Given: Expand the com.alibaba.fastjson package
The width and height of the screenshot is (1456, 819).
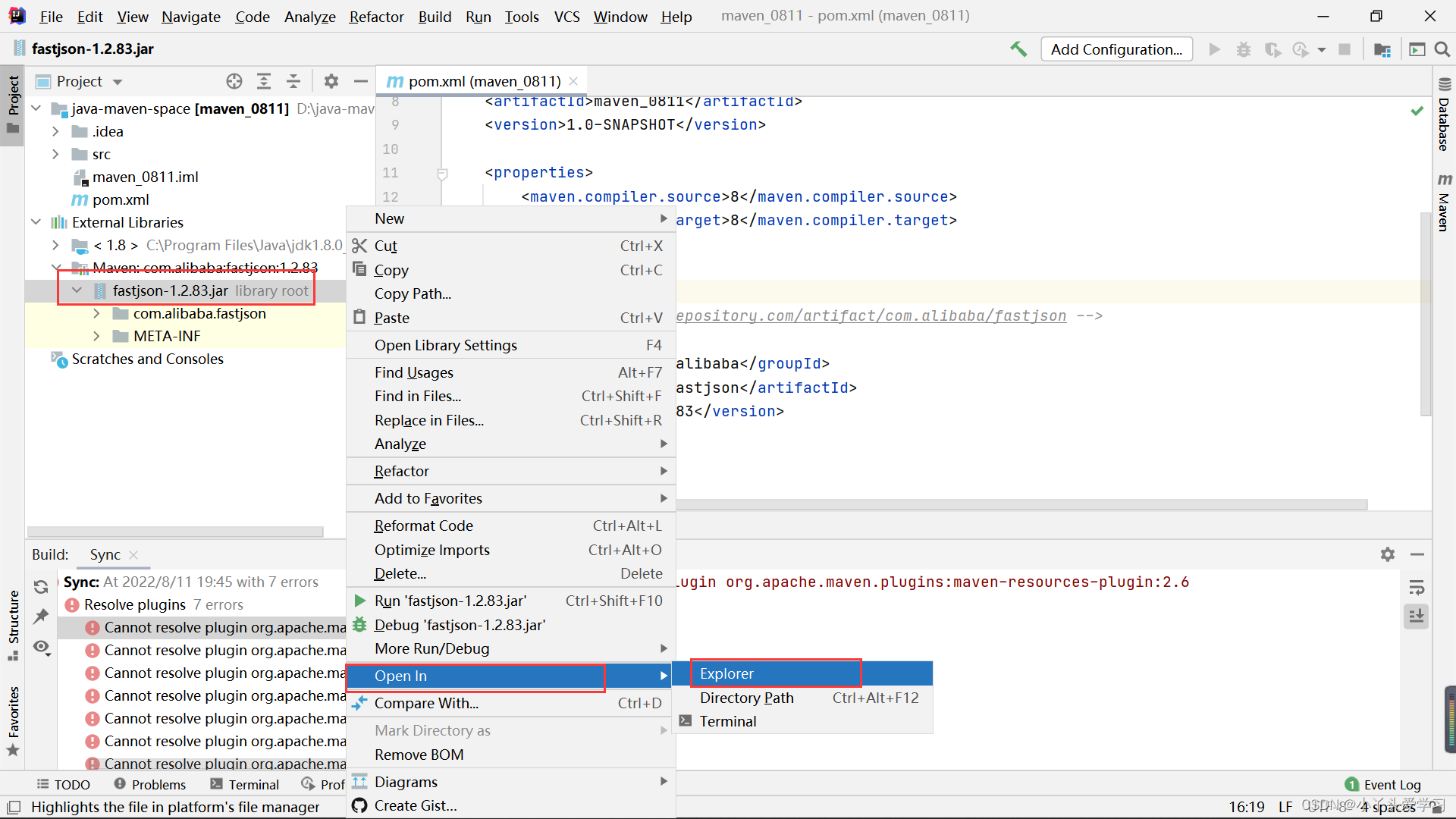Looking at the screenshot, I should 96,313.
